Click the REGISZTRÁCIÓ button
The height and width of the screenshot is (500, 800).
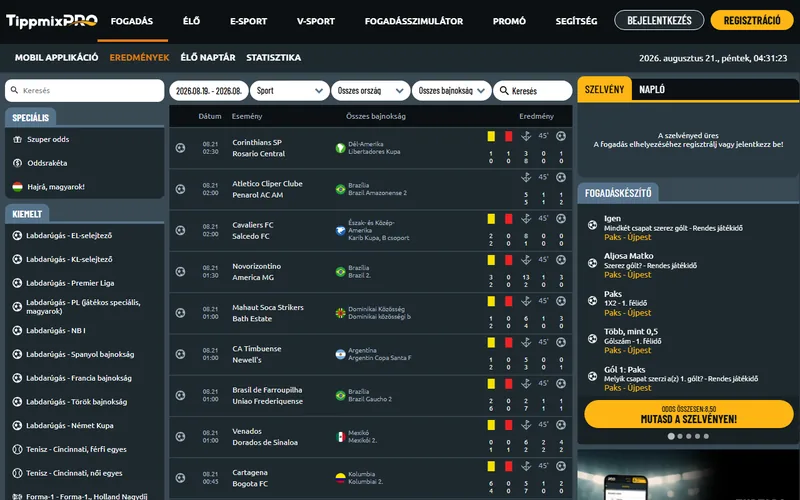752,20
